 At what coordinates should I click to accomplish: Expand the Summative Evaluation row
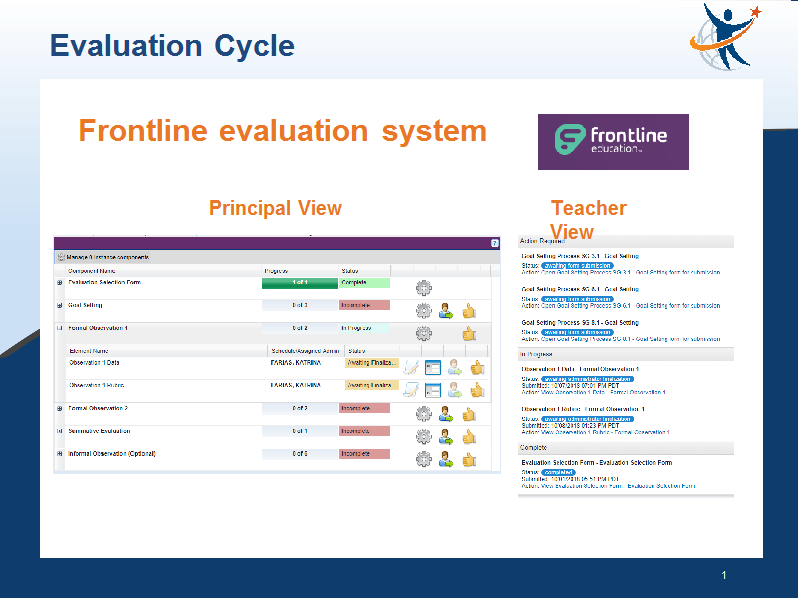[x=60, y=431]
